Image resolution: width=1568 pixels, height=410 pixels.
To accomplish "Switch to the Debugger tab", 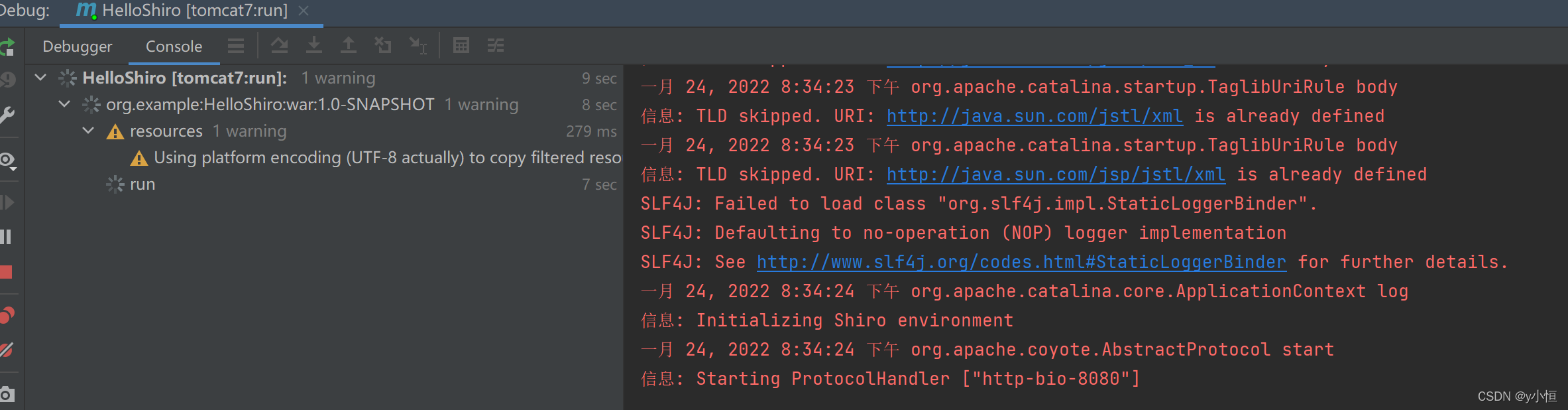I will (x=78, y=46).
